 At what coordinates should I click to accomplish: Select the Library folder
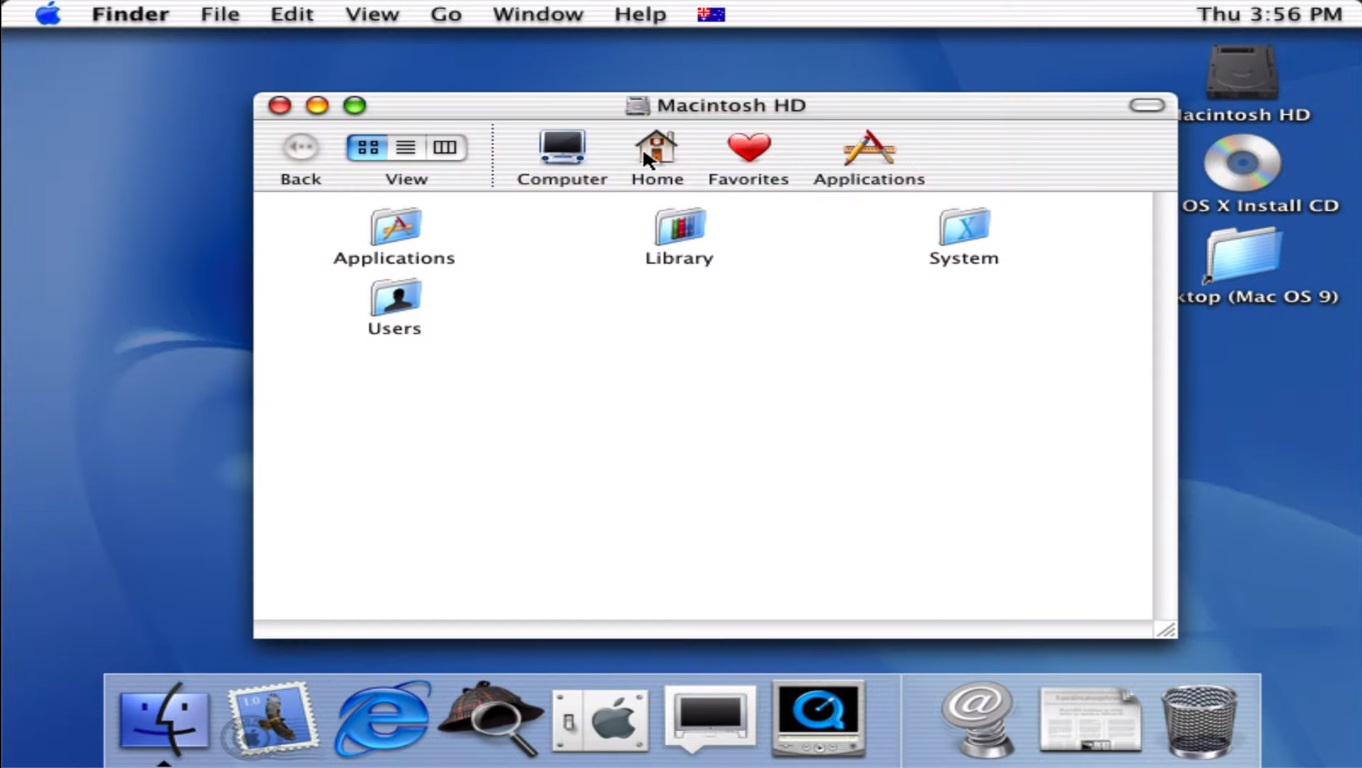(x=679, y=237)
